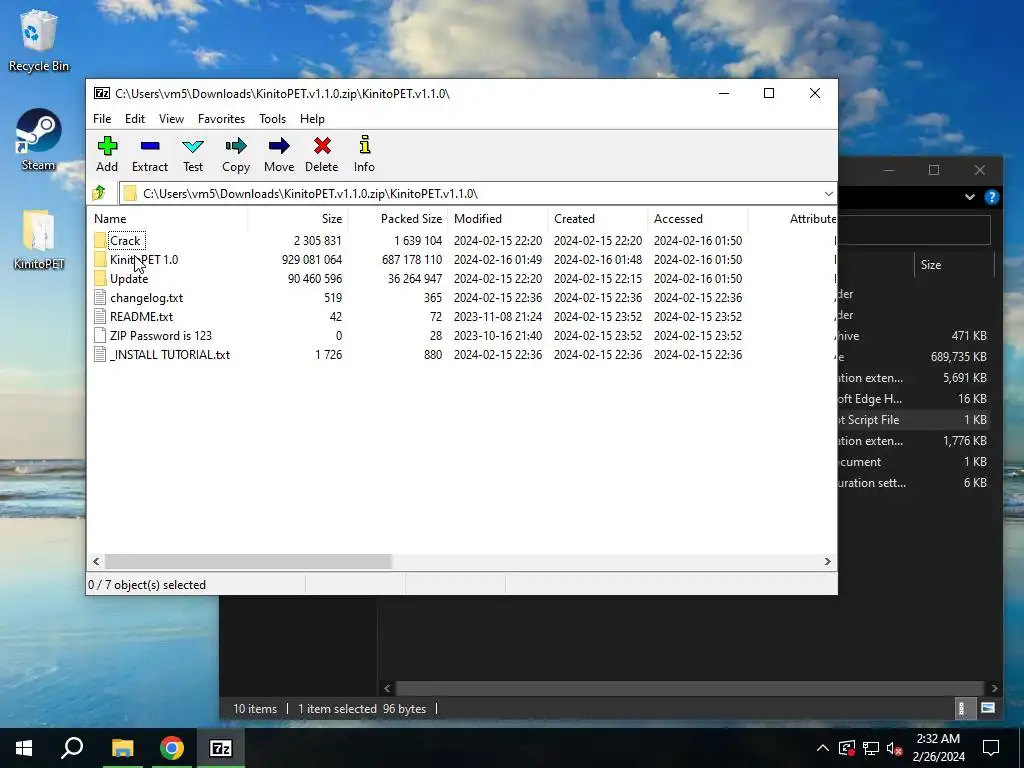This screenshot has height=768, width=1024.
Task: Click the Explorer Size column header
Action: (x=953, y=264)
